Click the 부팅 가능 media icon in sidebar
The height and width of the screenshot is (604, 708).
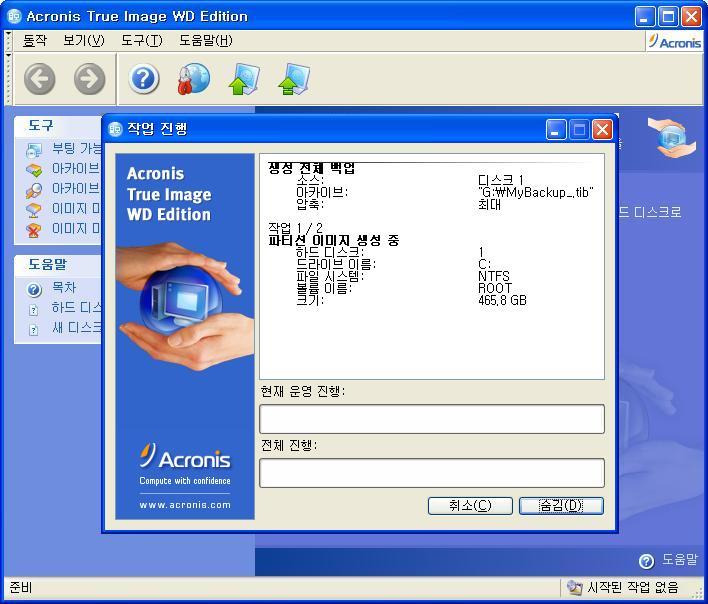click(x=34, y=150)
